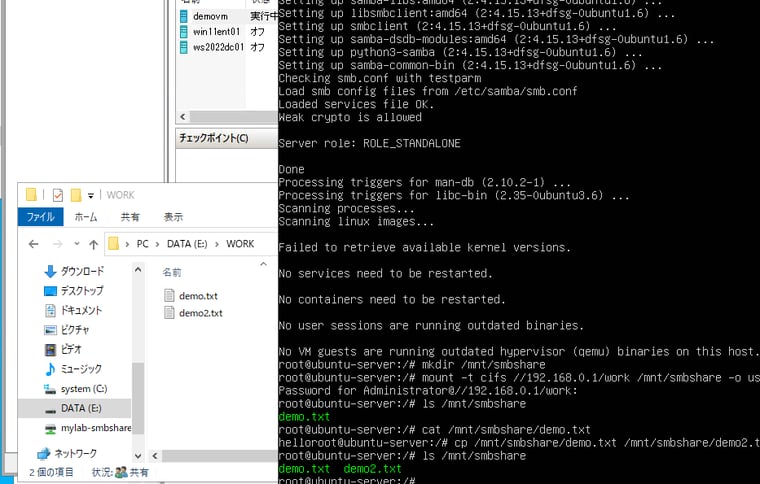Click left arrow of Hyper-V list scrollbar
Viewport: 760px width, 484px height.
coord(183,117)
